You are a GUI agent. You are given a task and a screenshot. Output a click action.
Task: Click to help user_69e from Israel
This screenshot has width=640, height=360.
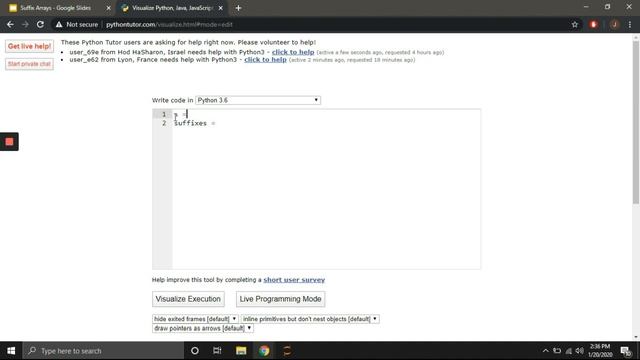(293, 52)
